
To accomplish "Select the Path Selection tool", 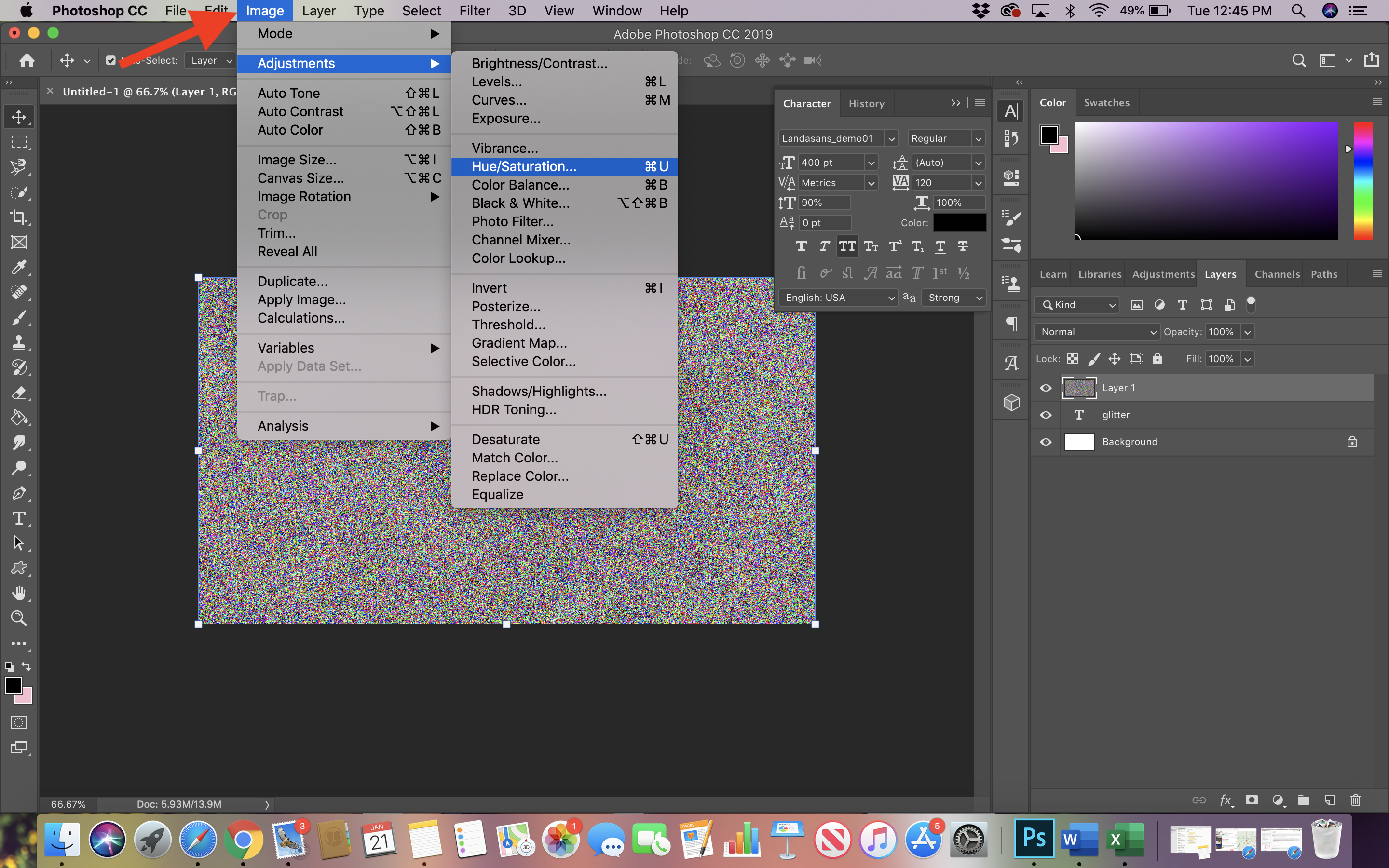I will [x=19, y=543].
